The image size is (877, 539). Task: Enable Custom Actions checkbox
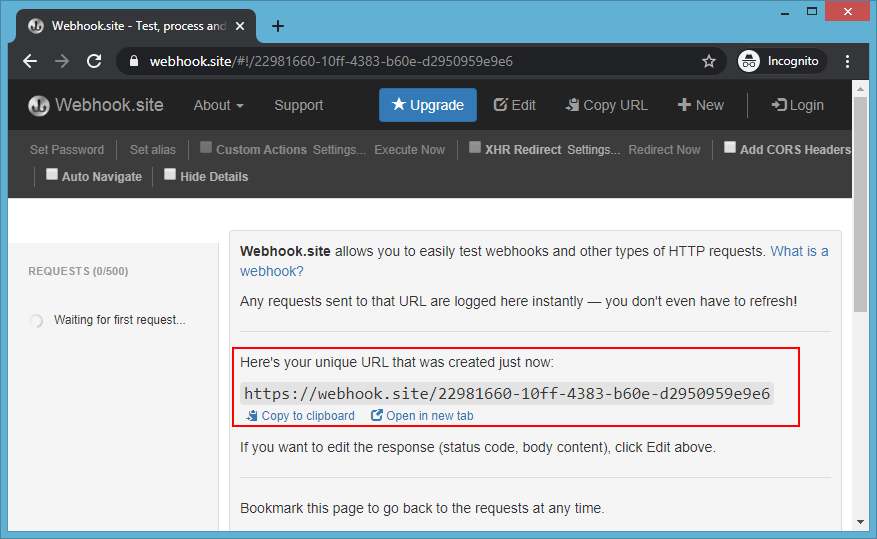[206, 147]
